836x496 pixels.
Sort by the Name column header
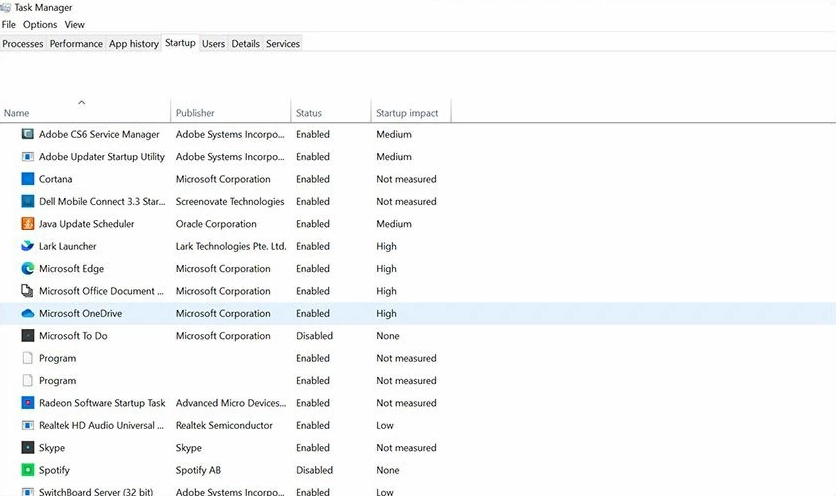click(17, 113)
